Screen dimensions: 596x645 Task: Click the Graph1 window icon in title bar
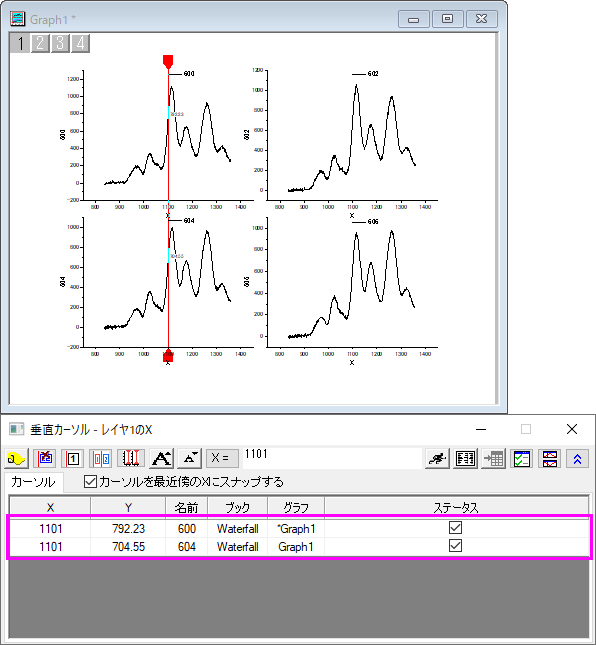tap(18, 19)
